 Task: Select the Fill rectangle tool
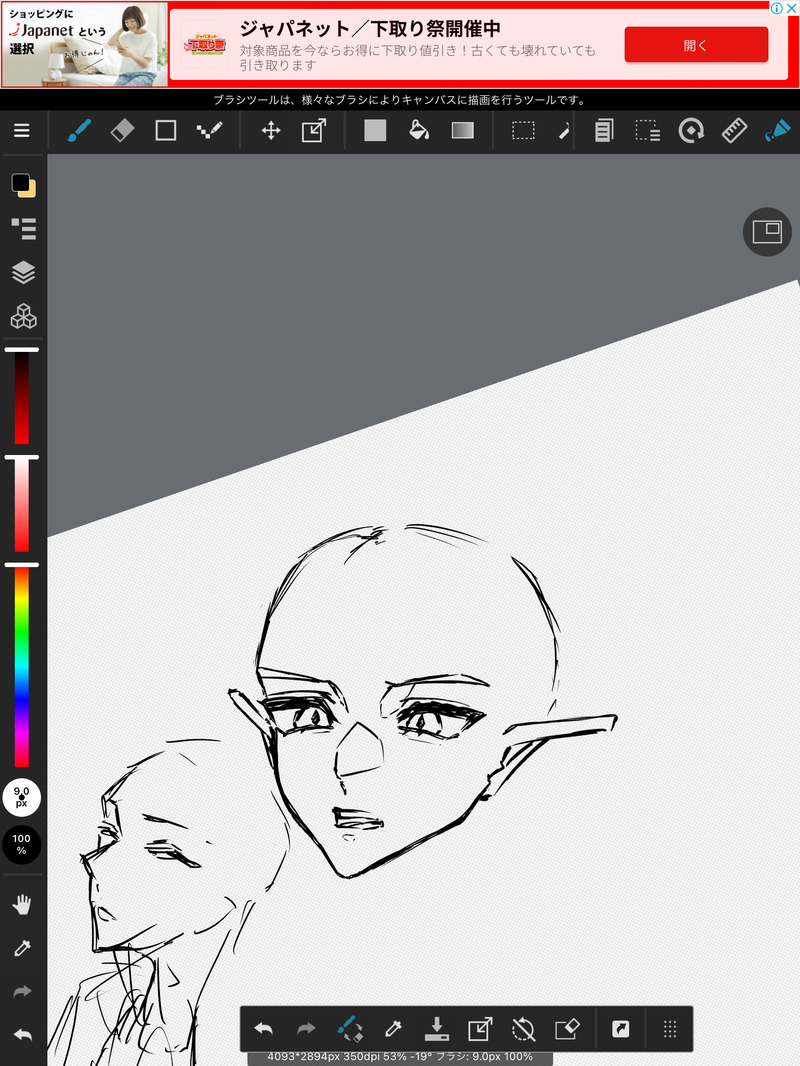coord(375,131)
